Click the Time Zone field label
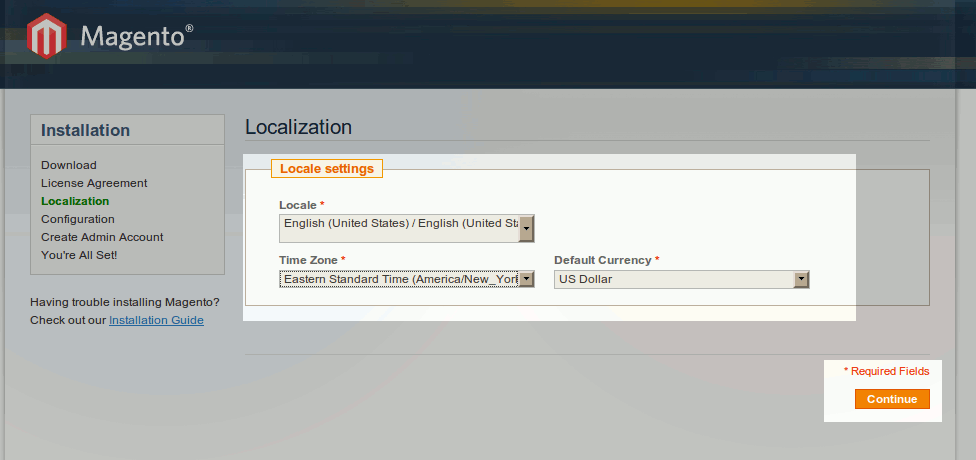Image resolution: width=976 pixels, height=460 pixels. tap(308, 260)
